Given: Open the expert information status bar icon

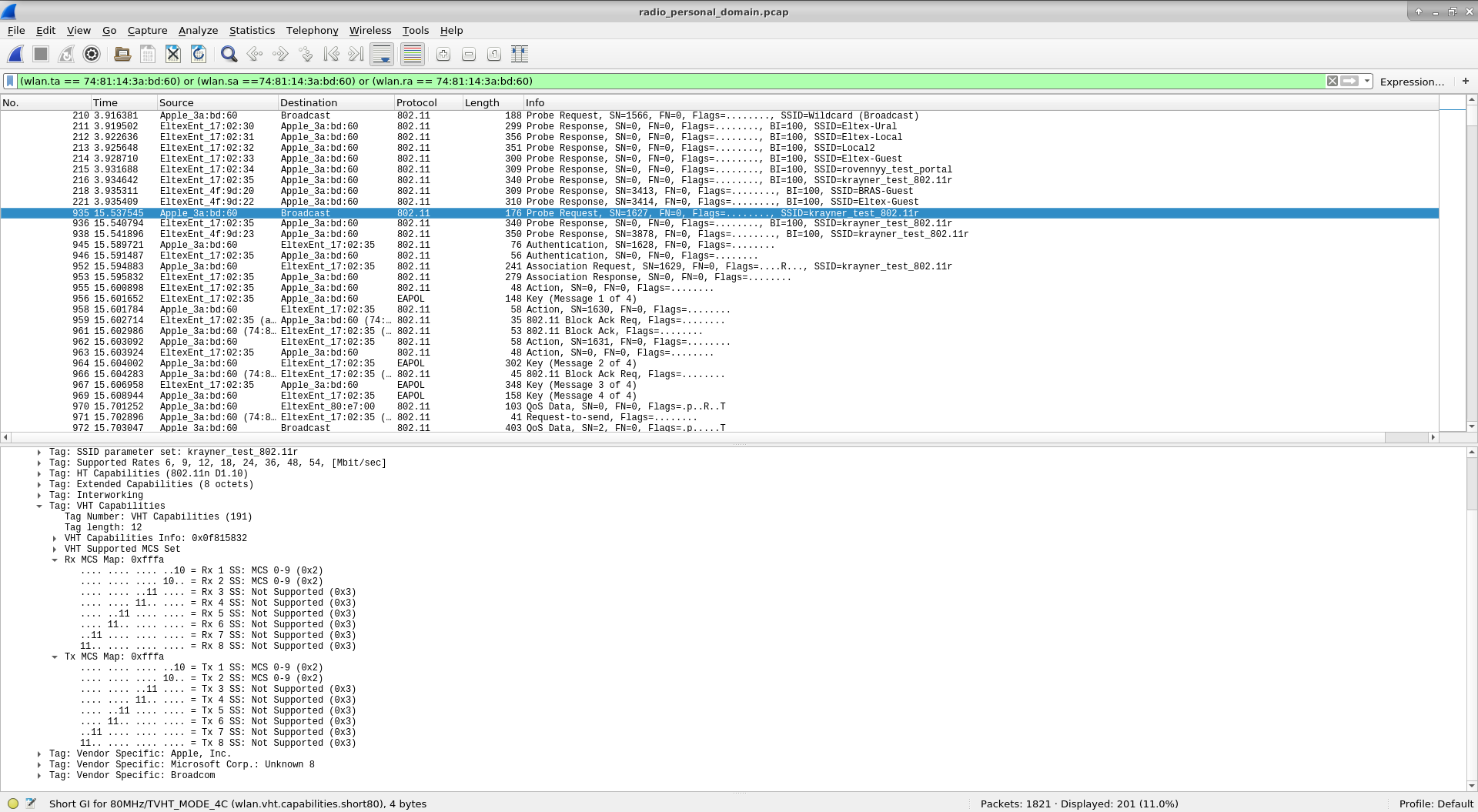Looking at the screenshot, I should [13, 804].
